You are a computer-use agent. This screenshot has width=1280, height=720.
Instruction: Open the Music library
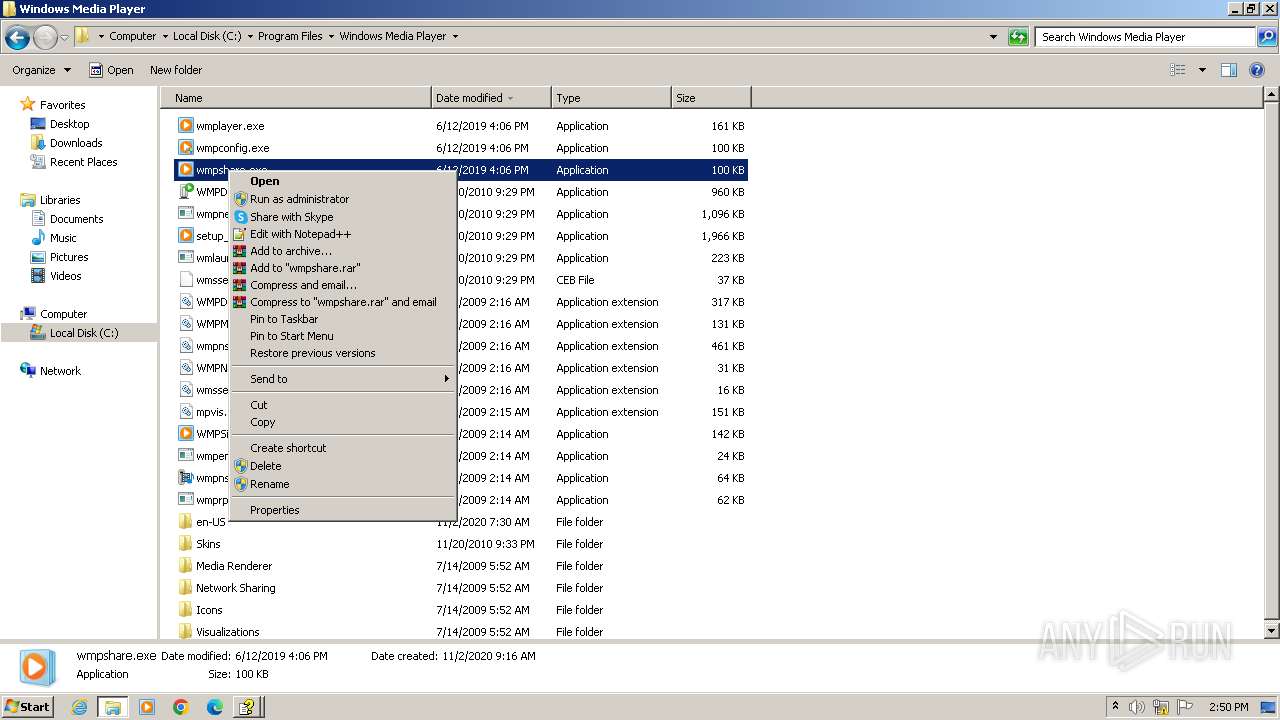[63, 238]
